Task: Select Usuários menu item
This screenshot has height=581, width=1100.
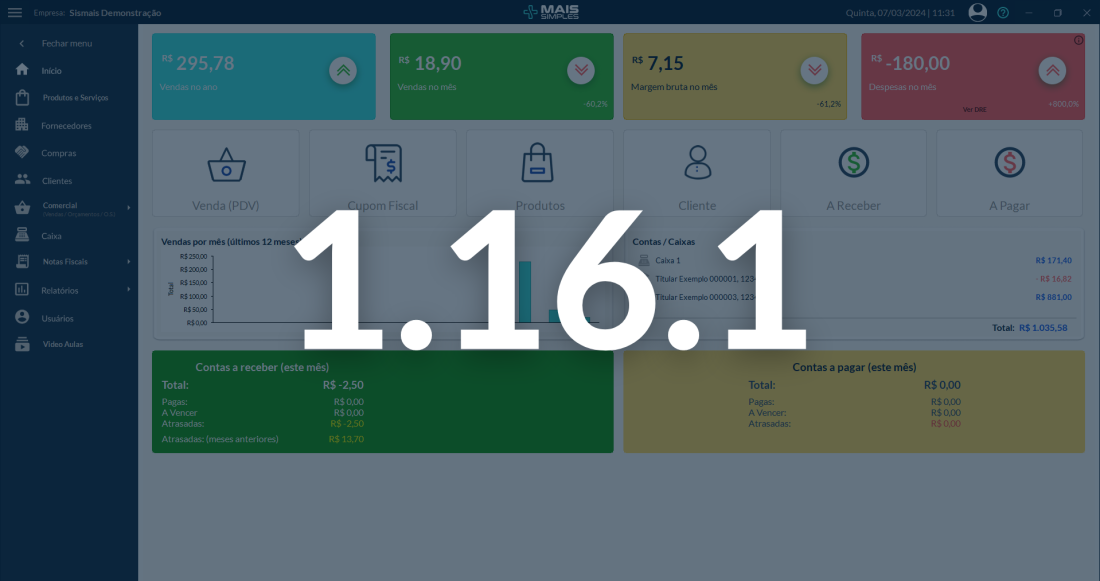Action: [x=58, y=319]
